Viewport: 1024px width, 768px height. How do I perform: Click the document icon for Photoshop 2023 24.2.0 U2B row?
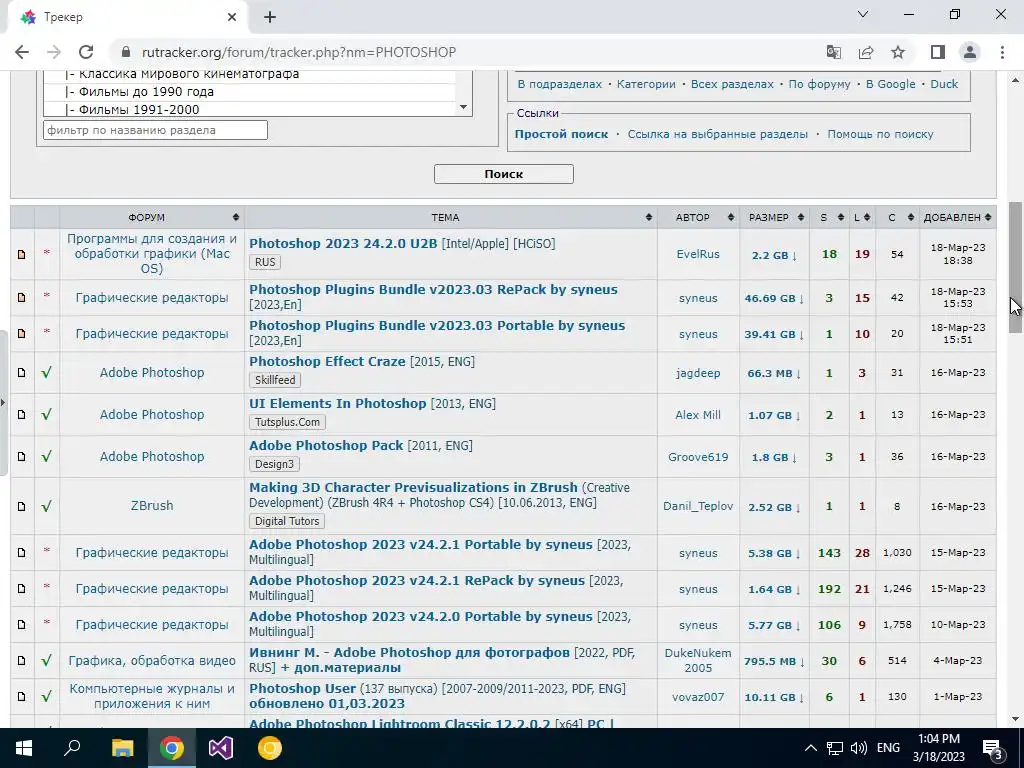pyautogui.click(x=22, y=254)
